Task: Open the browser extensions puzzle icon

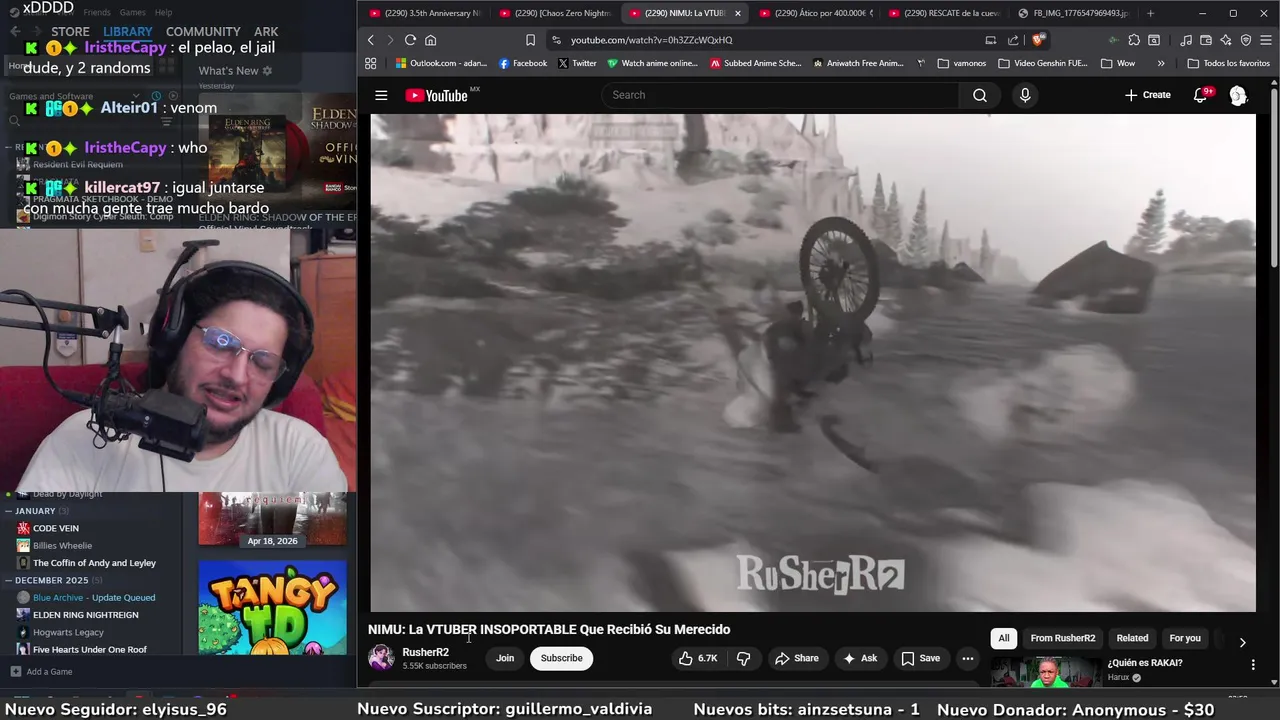Action: coord(1134,40)
